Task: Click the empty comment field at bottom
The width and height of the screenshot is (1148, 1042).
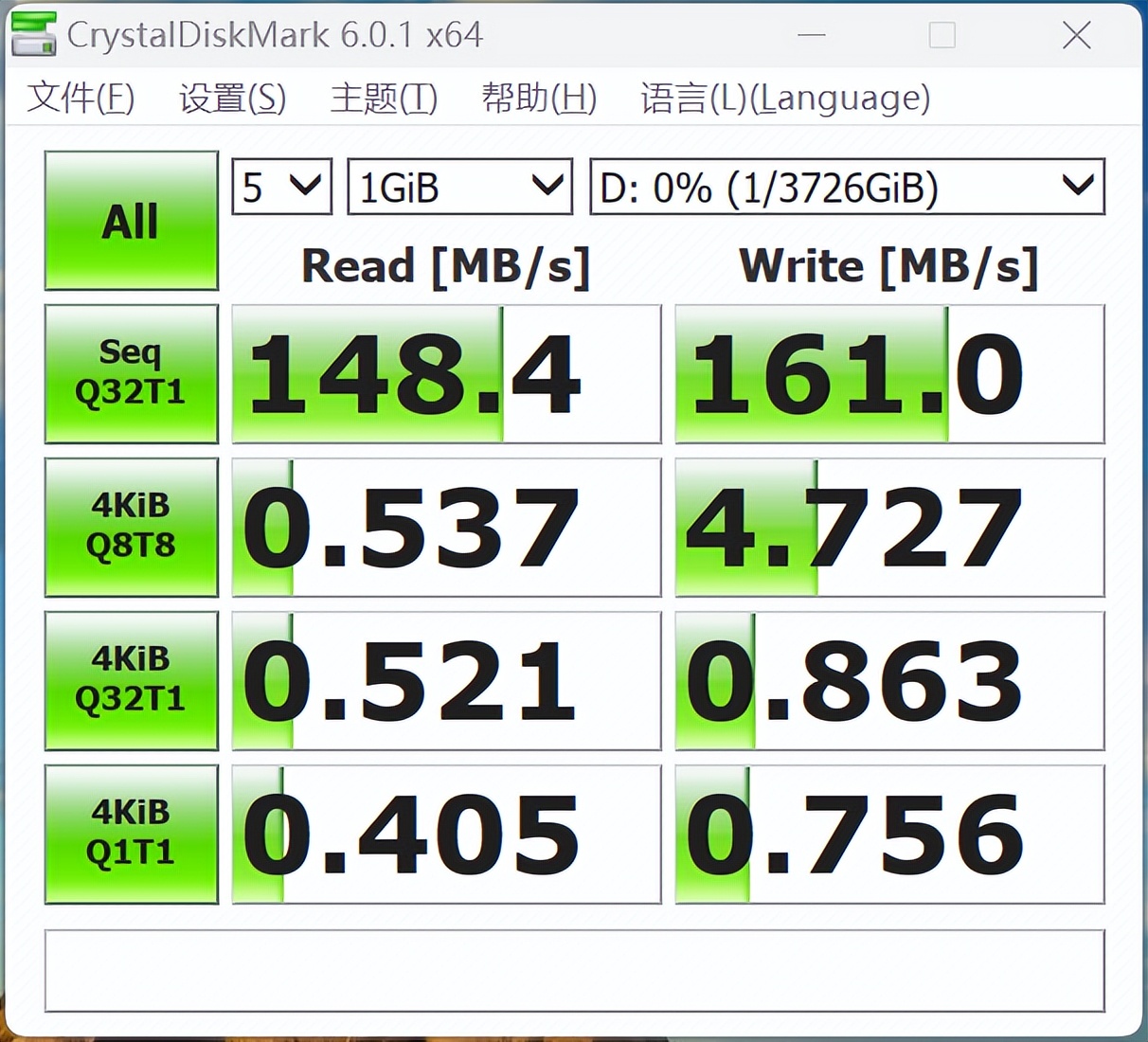Action: click(x=574, y=971)
